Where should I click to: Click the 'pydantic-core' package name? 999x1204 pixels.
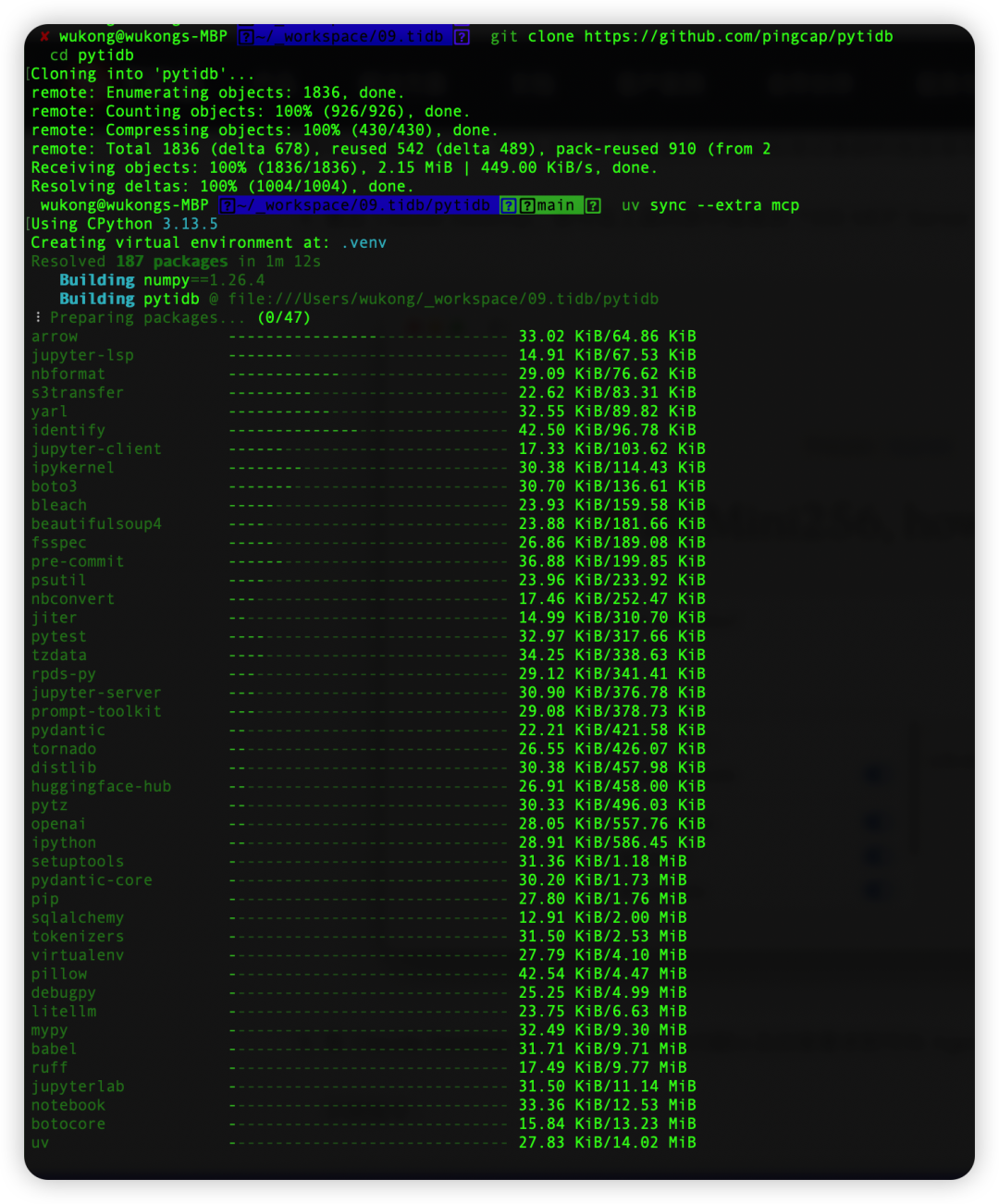92,879
